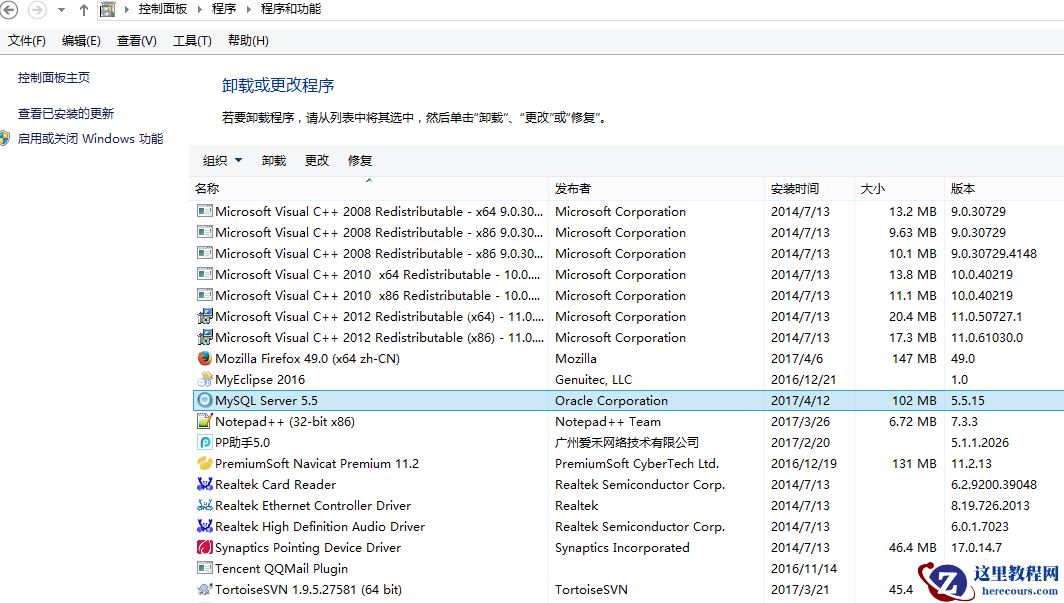Click Navicat Premium icon

tap(204, 463)
